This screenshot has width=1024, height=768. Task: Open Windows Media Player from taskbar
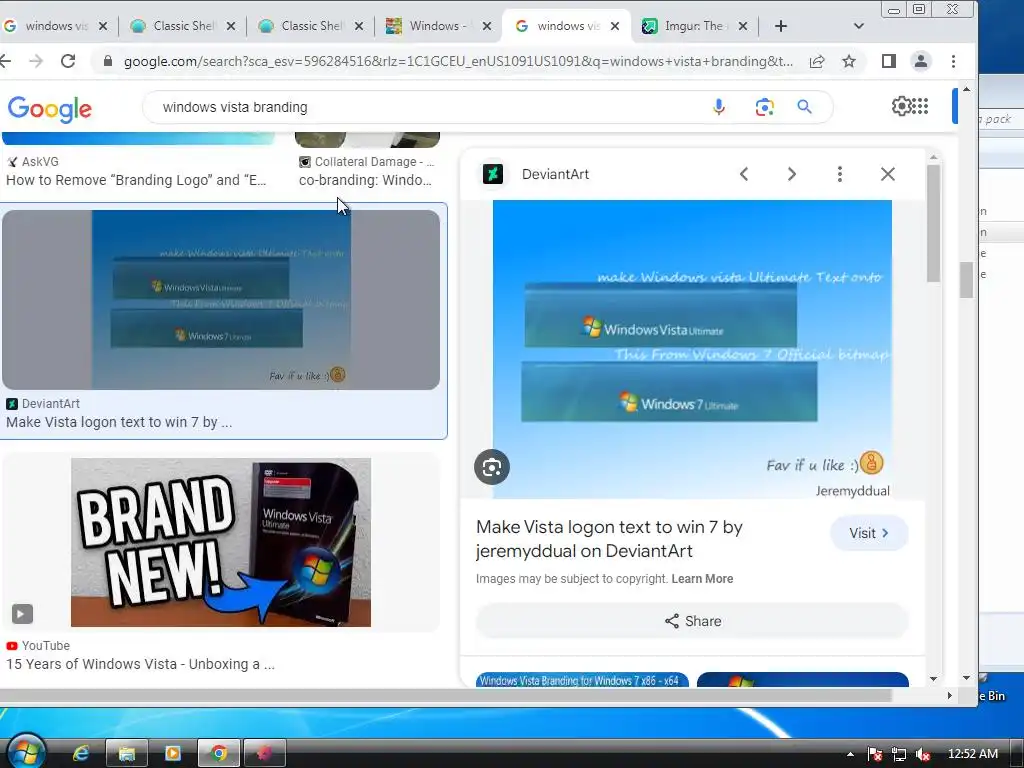[x=173, y=754]
